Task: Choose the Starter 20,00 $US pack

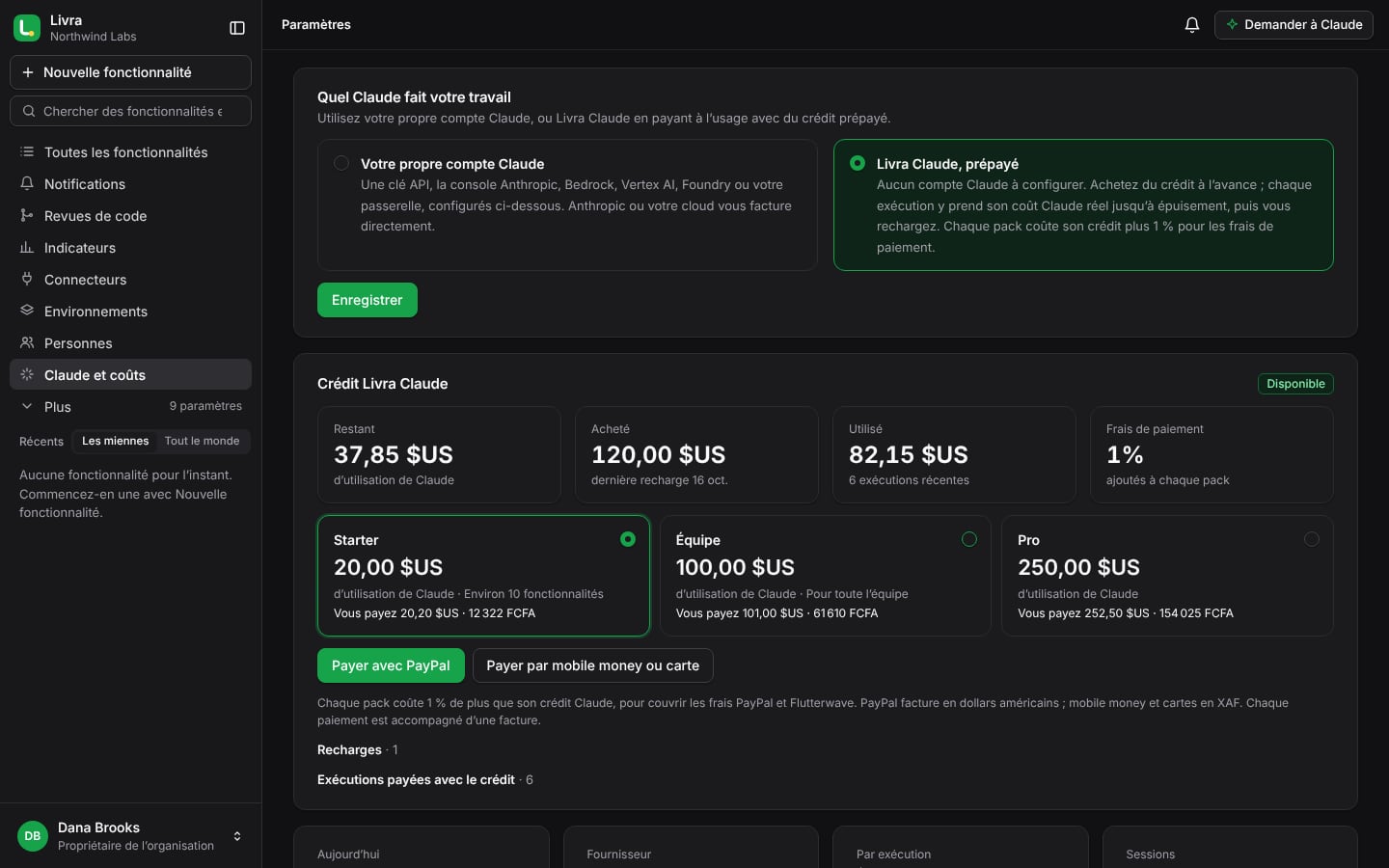Action: click(483, 576)
